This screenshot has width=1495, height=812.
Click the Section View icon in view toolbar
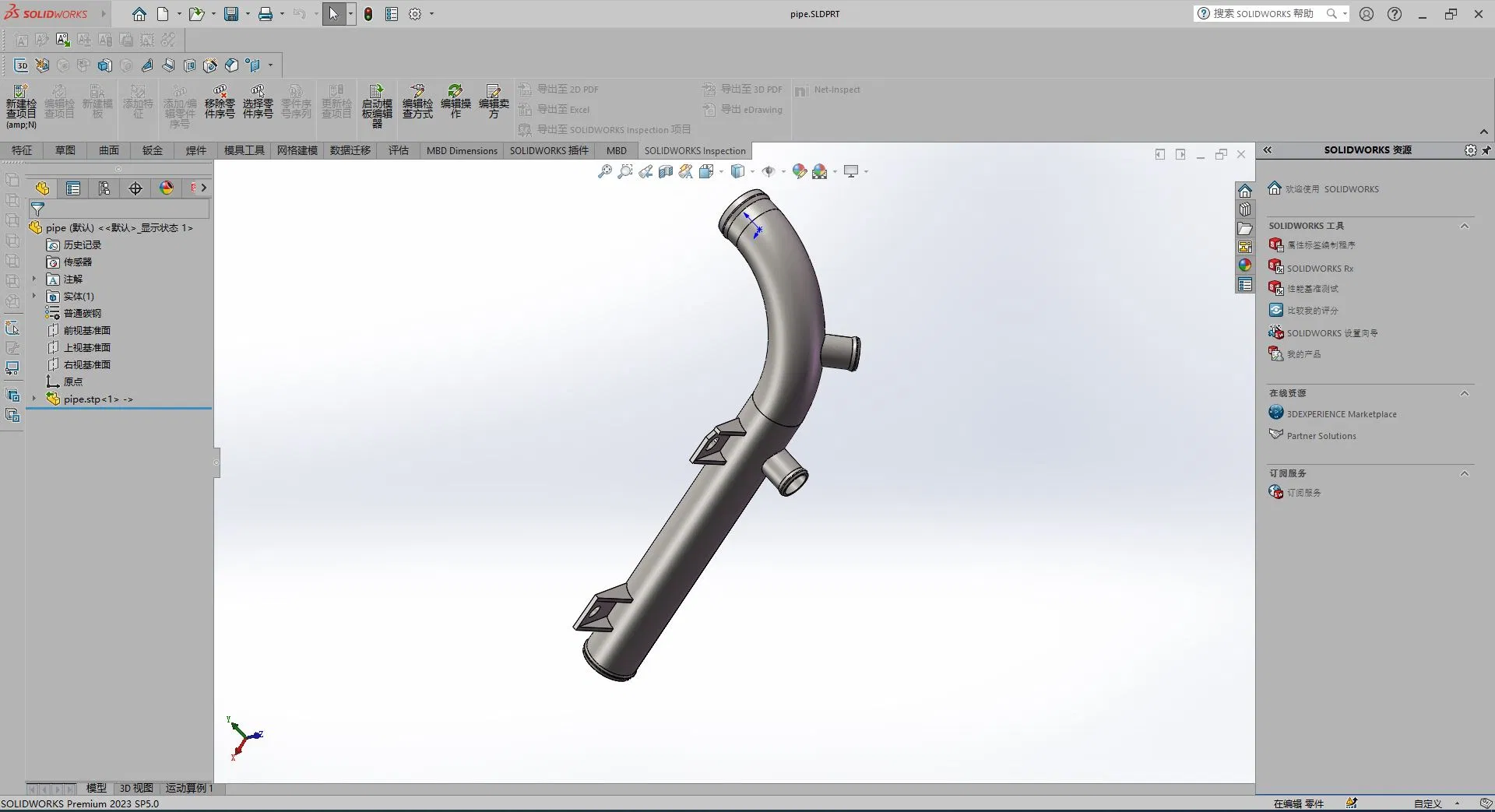point(666,172)
